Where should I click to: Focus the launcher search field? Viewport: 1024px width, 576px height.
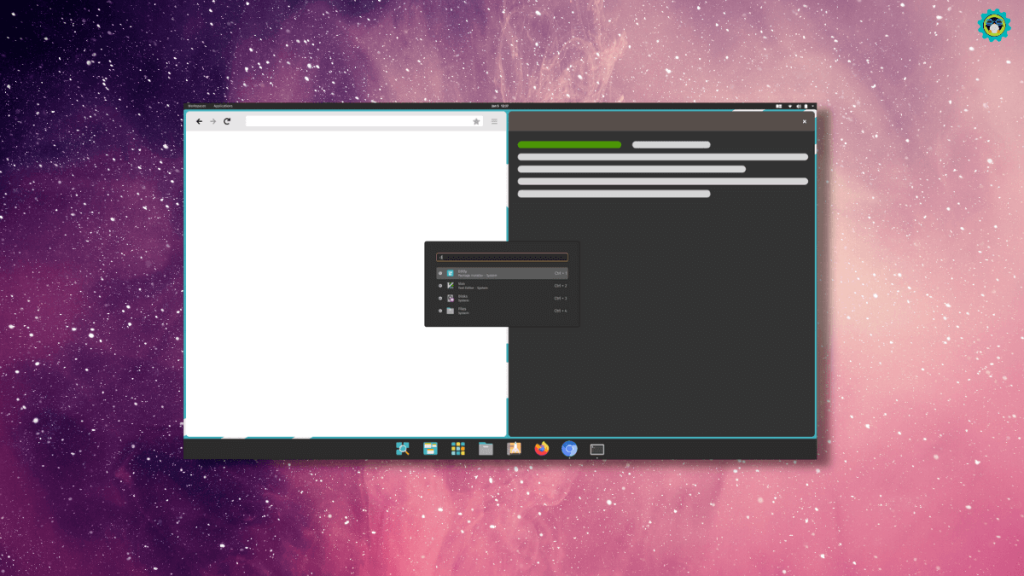(x=502, y=257)
